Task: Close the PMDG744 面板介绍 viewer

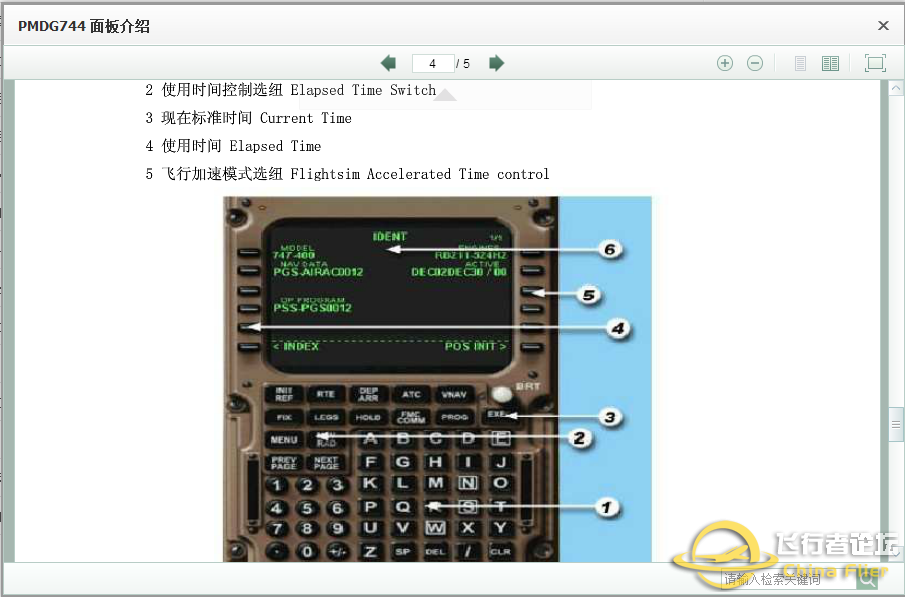Action: pyautogui.click(x=883, y=25)
